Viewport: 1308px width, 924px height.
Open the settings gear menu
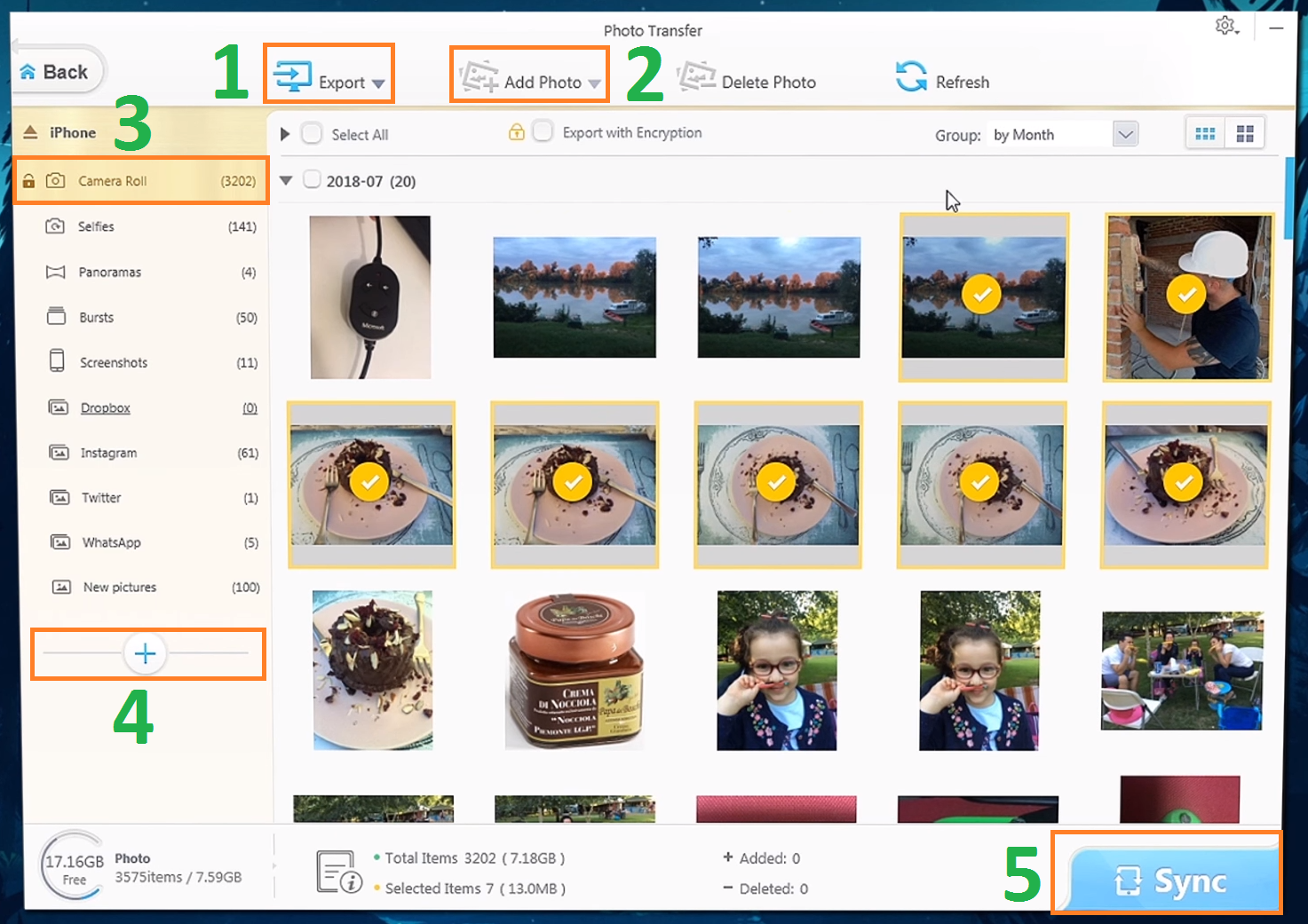click(x=1225, y=26)
